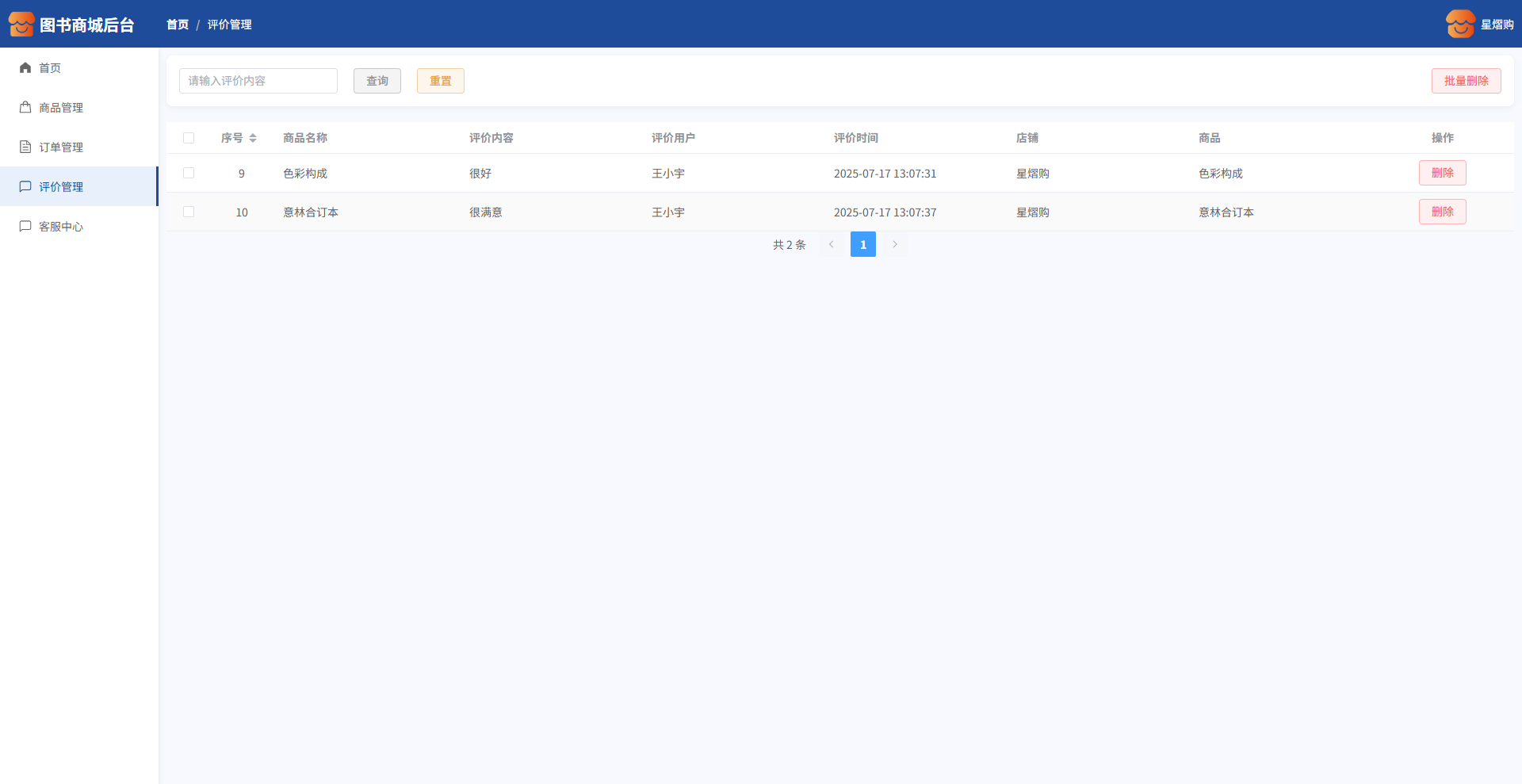Go to previous page with left chevron
This screenshot has width=1522, height=784.
(x=831, y=244)
